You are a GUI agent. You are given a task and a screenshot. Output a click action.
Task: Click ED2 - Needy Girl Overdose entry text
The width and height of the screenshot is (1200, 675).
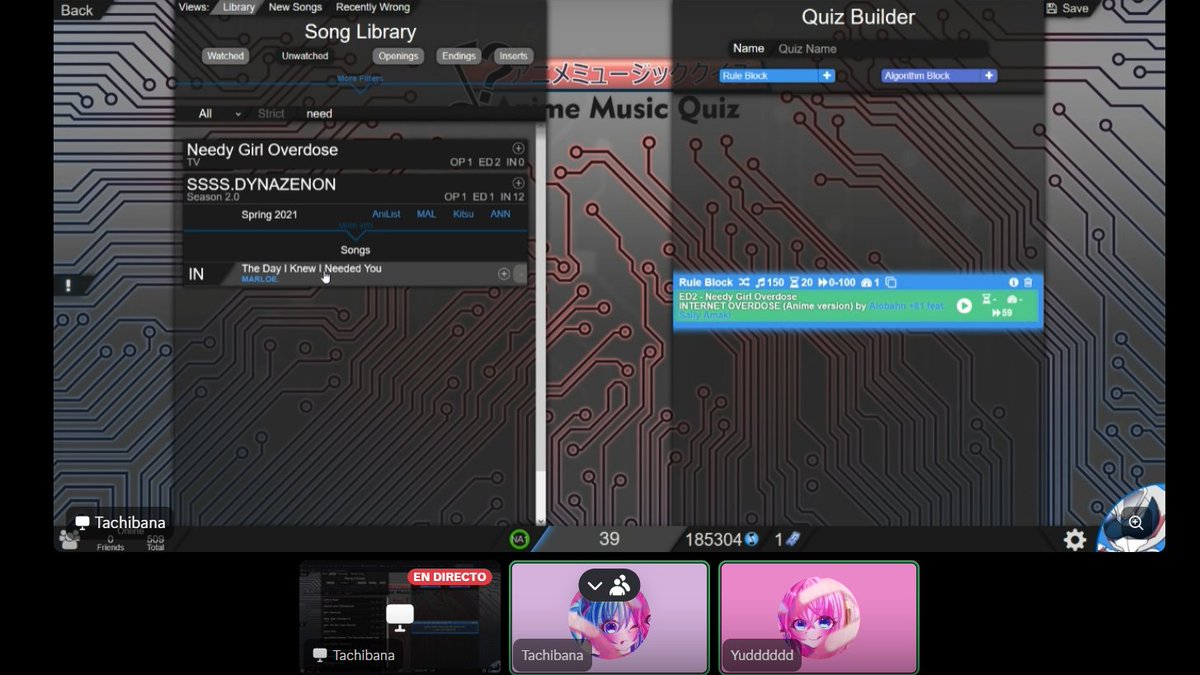[x=738, y=297]
